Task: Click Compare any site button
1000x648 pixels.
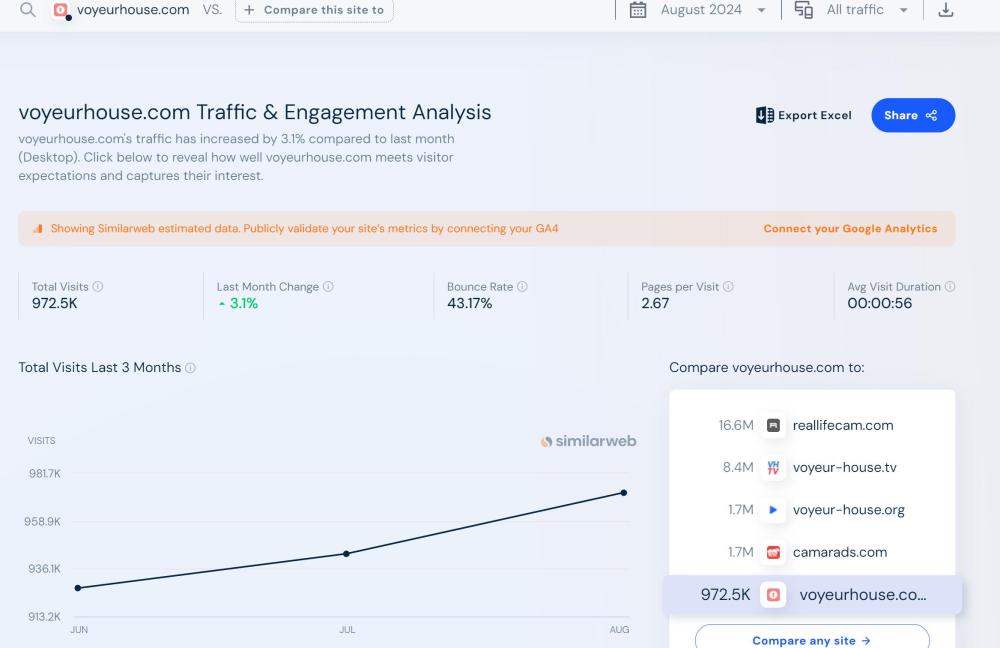Action: (811, 640)
